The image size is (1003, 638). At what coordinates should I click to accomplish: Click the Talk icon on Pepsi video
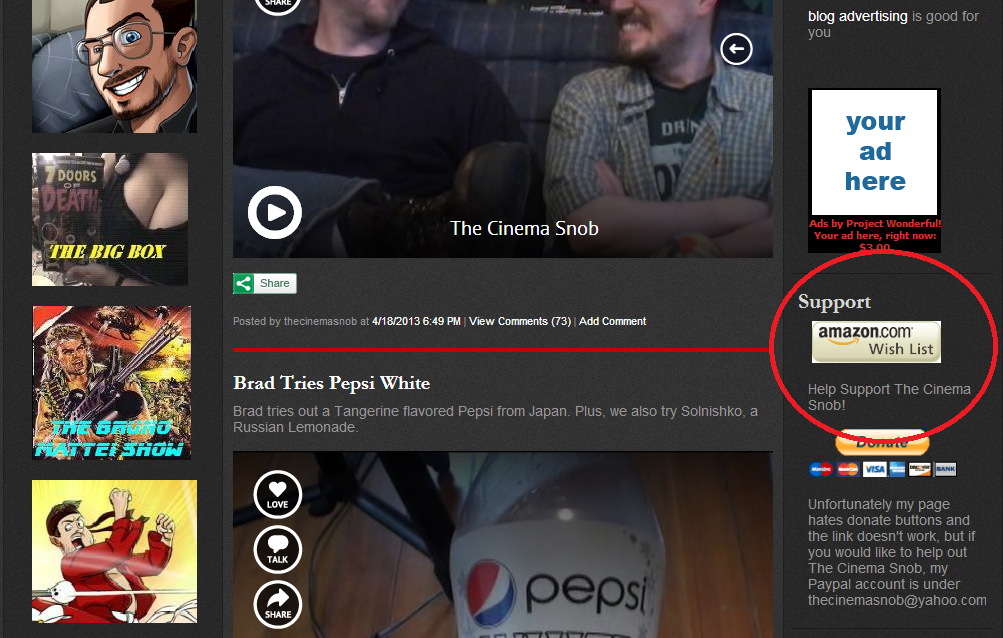(278, 550)
